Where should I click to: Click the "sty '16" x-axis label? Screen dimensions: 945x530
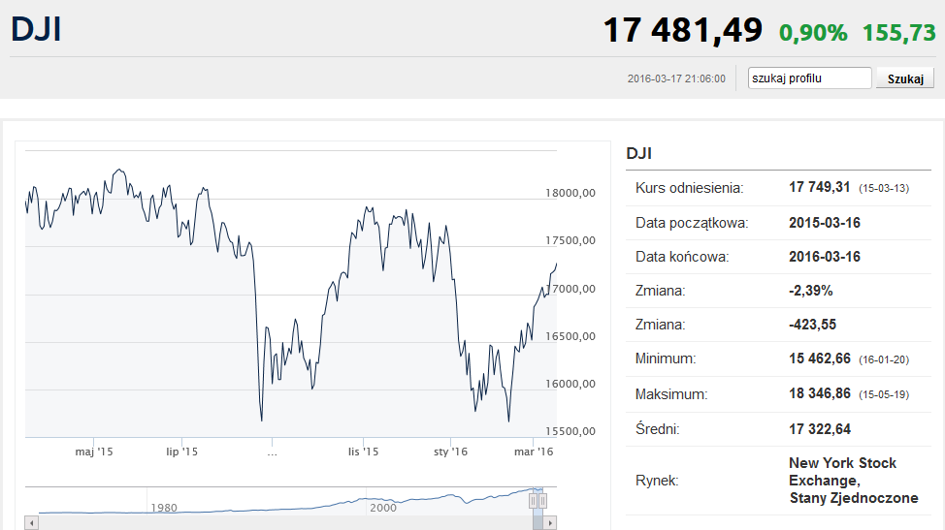[x=450, y=452]
